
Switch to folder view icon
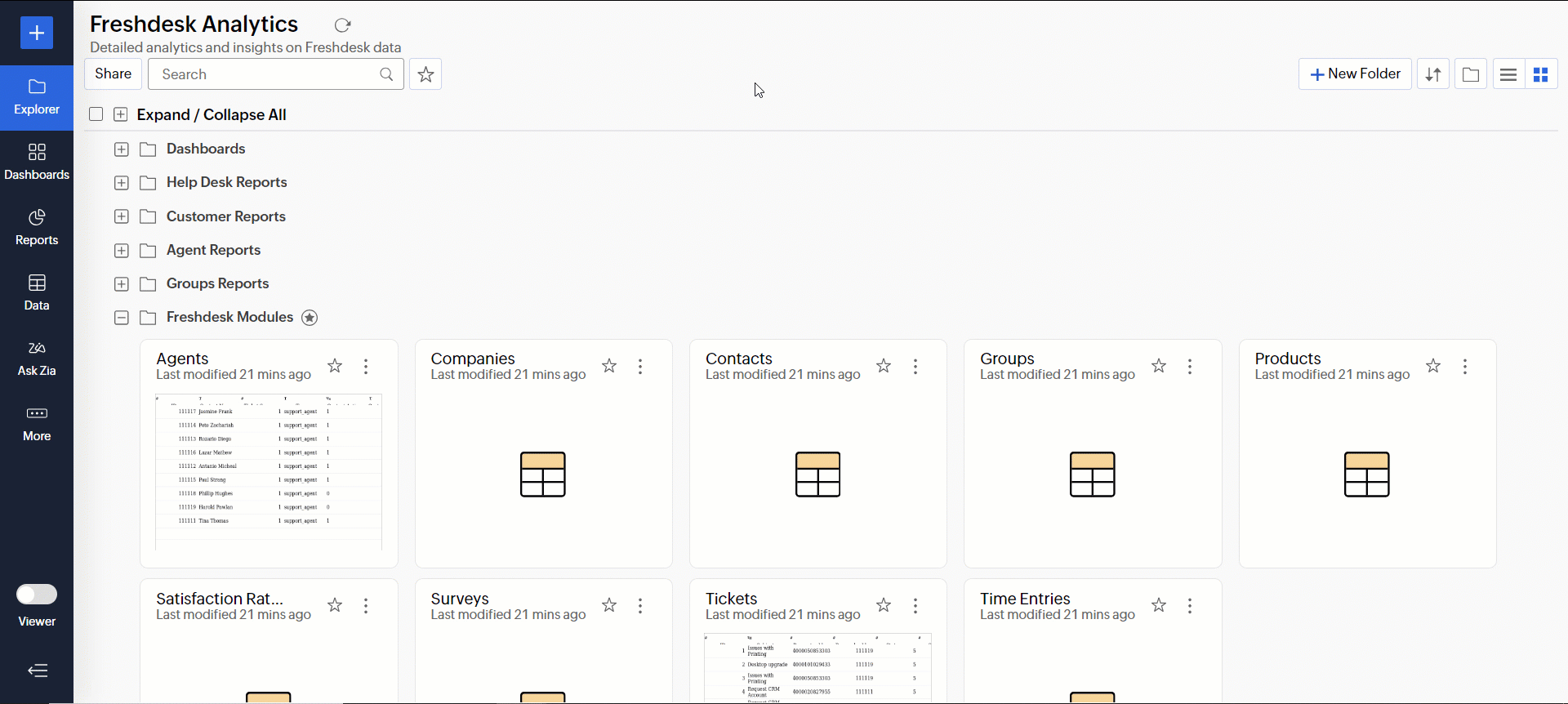[1471, 74]
